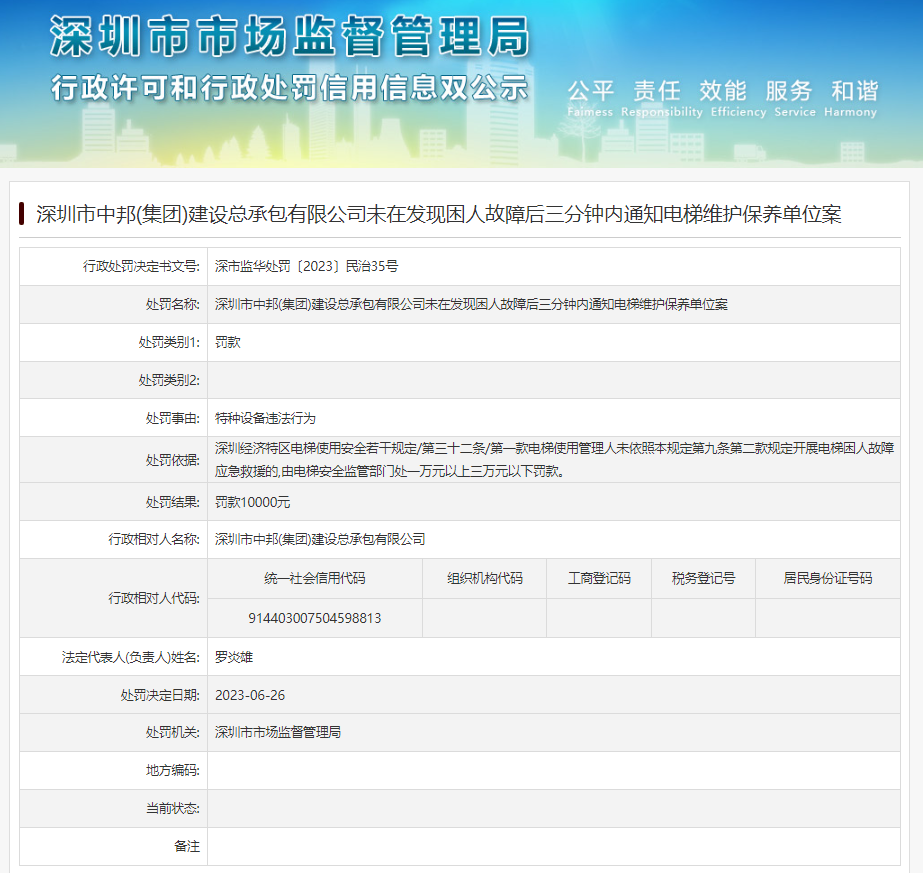Click the 和谐 motto word in the banner
Screen dimensions: 923x873
click(854, 91)
